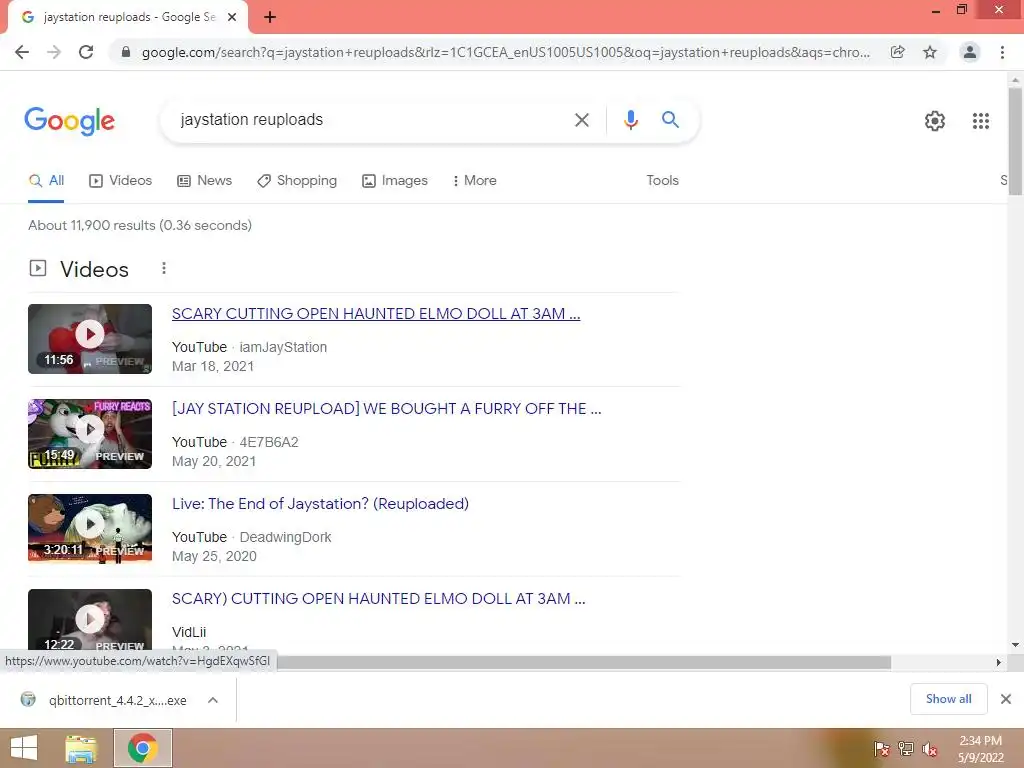This screenshot has width=1024, height=768.
Task: Share this page icon in address bar
Action: 898,52
